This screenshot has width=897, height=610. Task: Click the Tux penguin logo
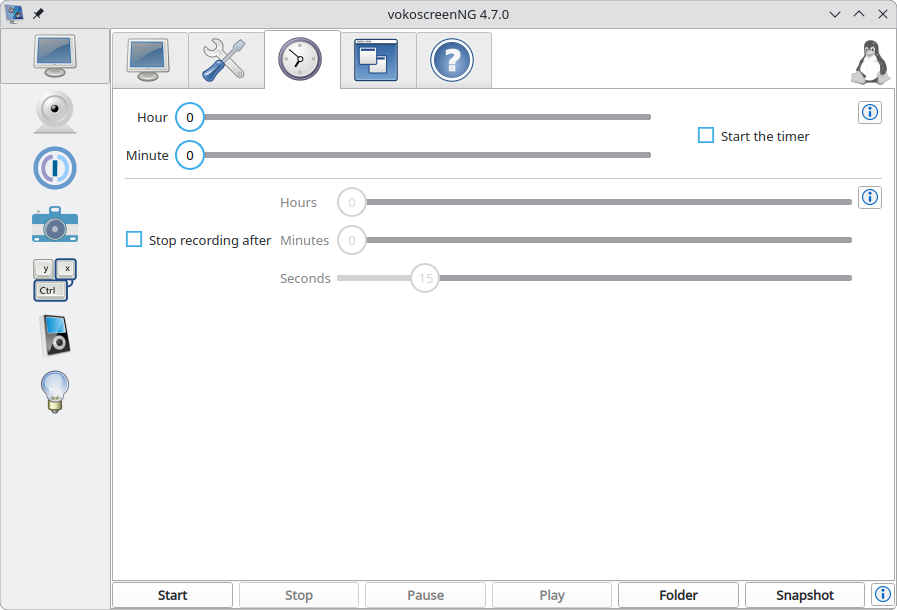click(870, 62)
